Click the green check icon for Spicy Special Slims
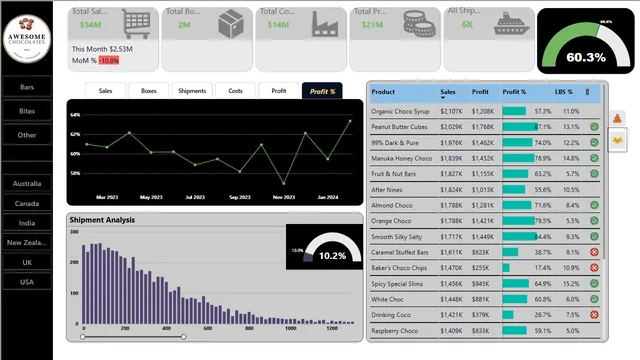This screenshot has height=360, width=640. (594, 283)
